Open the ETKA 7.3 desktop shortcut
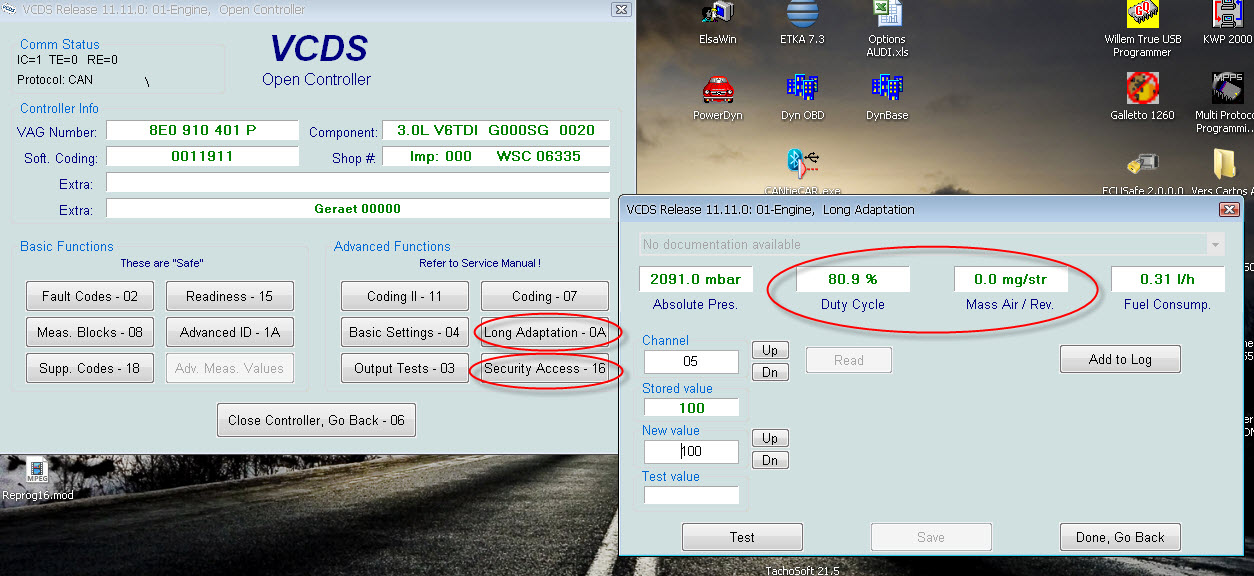Viewport: 1254px width, 576px height. pos(802,18)
